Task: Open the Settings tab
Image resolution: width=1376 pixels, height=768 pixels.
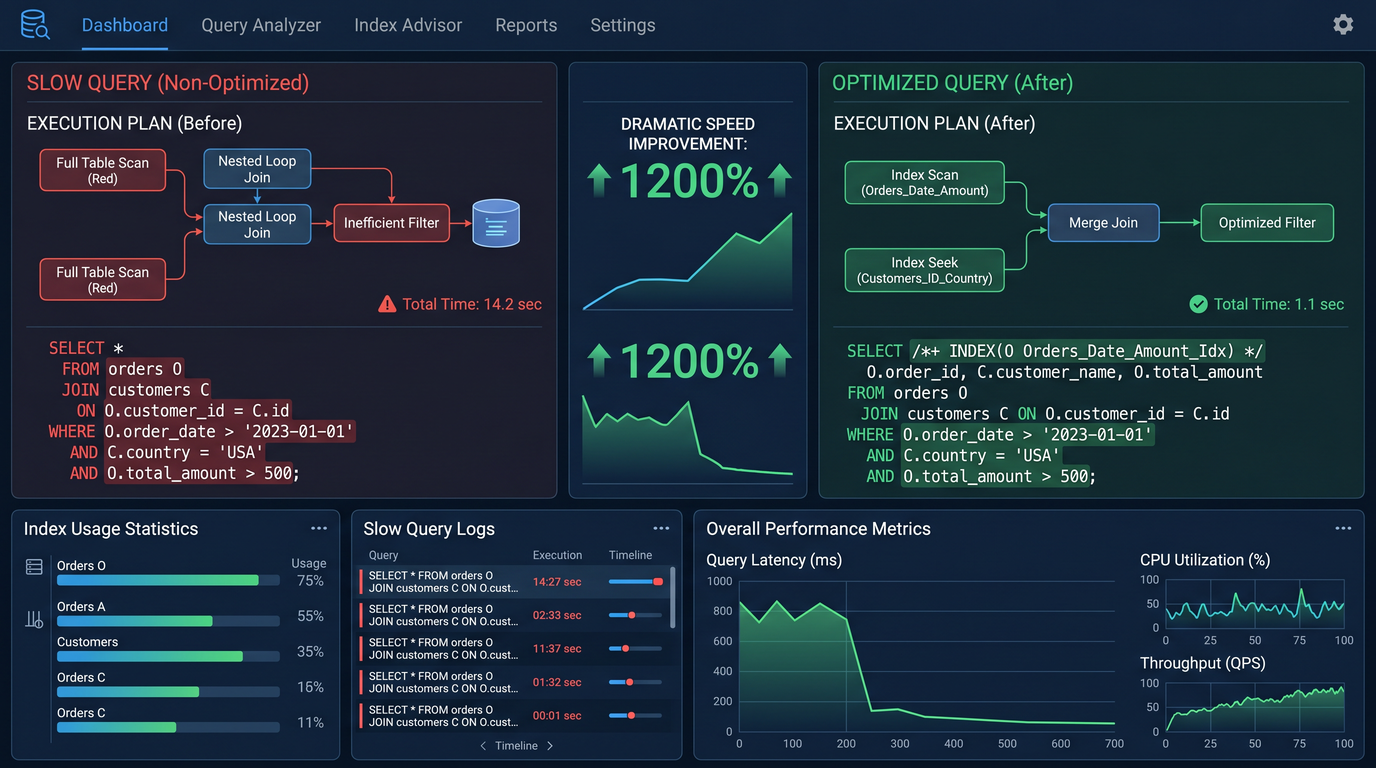Action: click(x=623, y=25)
